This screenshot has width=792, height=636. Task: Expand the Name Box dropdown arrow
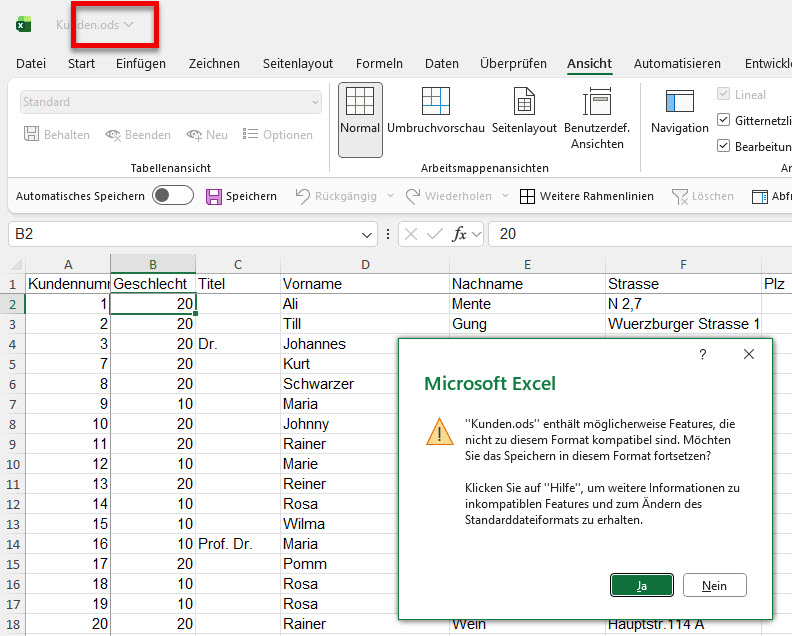pyautogui.click(x=368, y=234)
